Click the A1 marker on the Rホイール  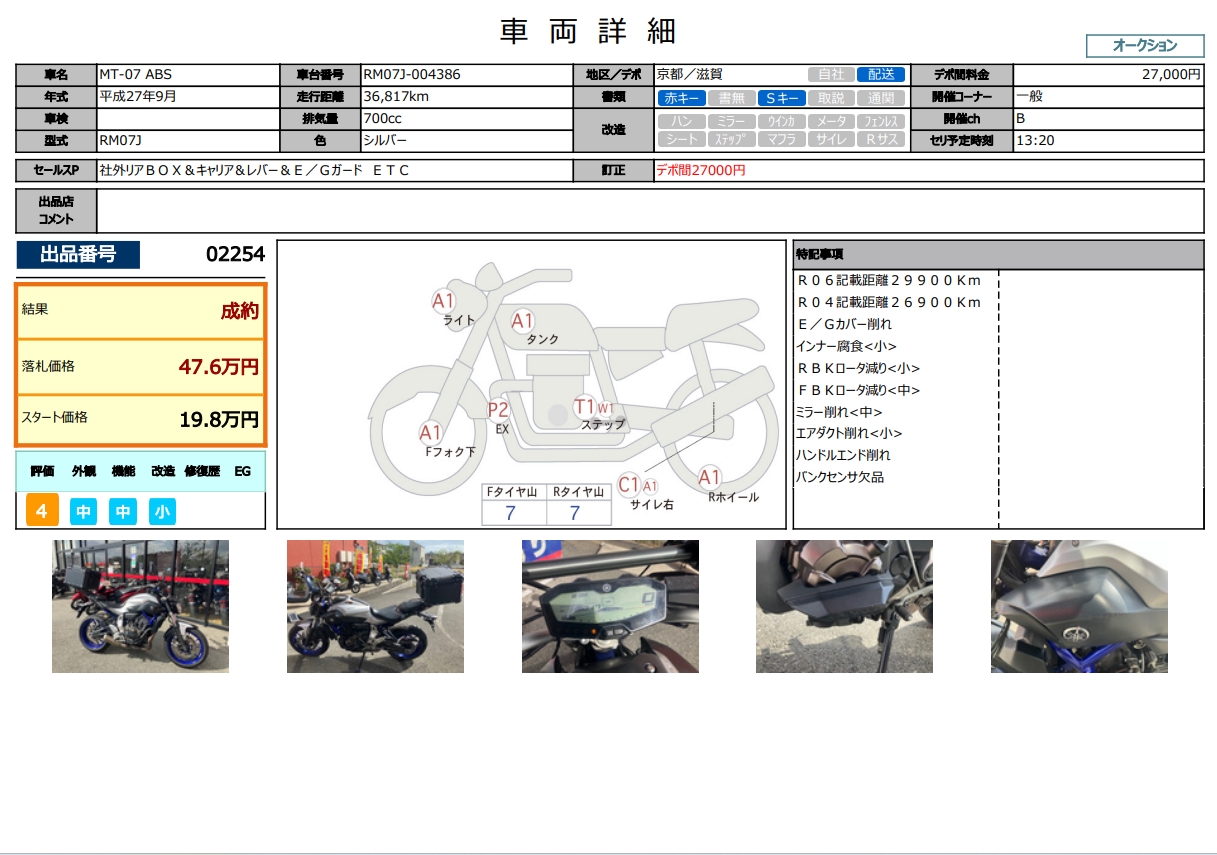coord(709,477)
